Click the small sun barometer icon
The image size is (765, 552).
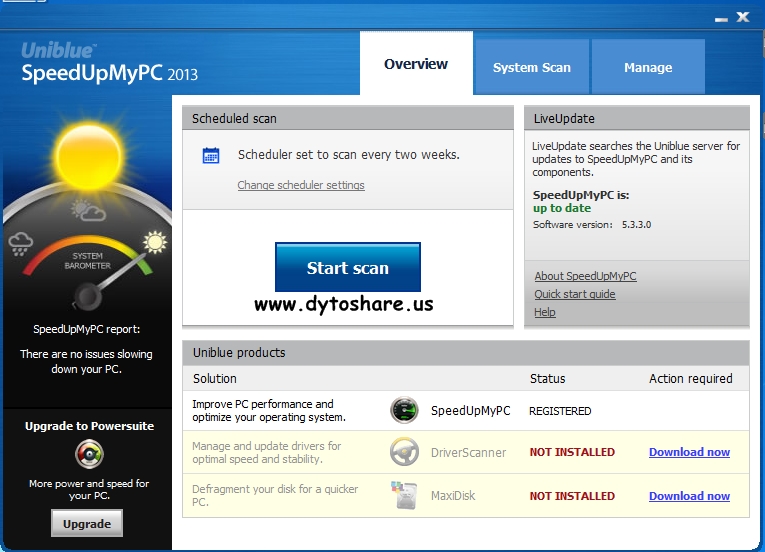[155, 242]
